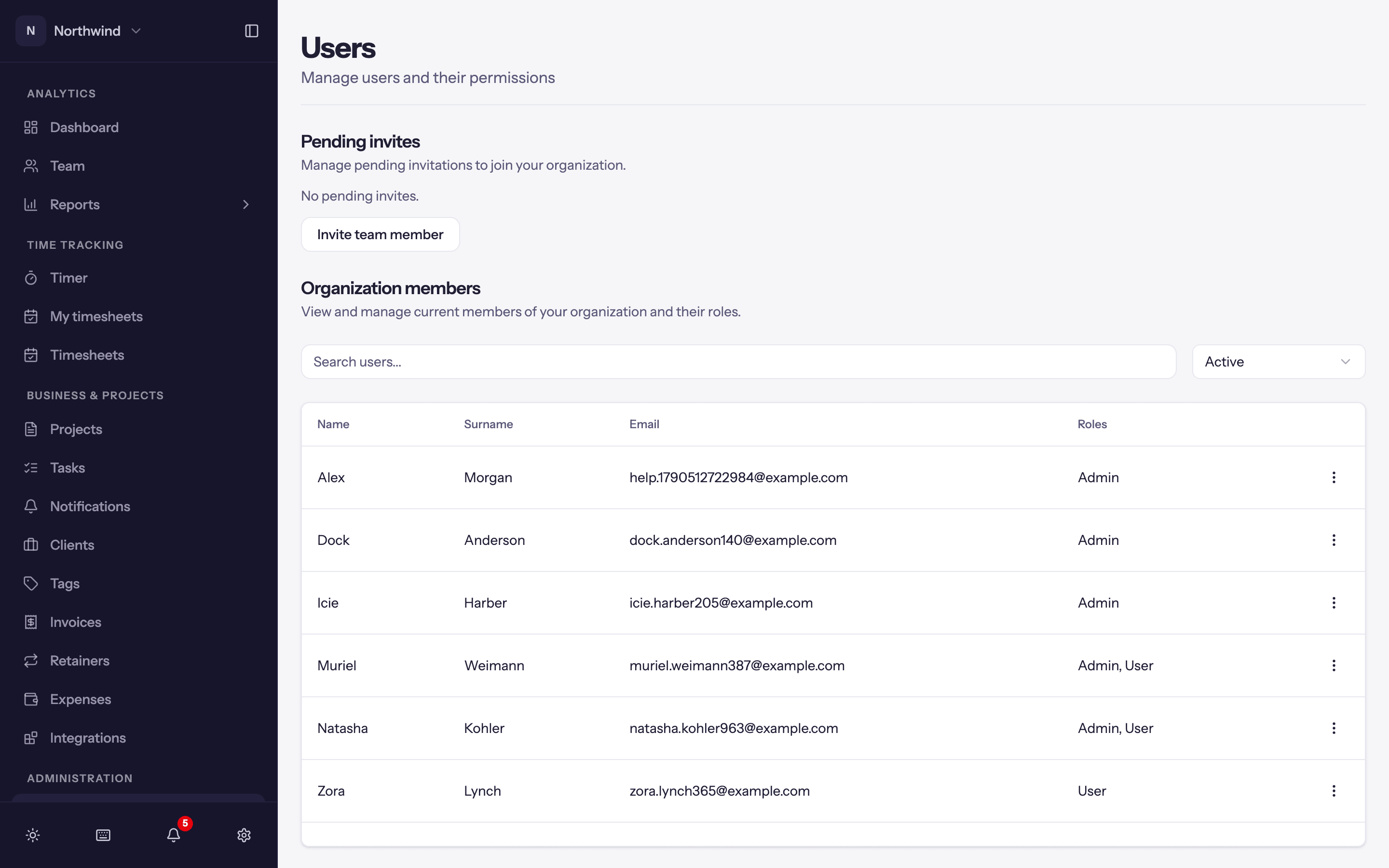Go to Timesheets in the sidebar
This screenshot has height=868, width=1389.
138,355
